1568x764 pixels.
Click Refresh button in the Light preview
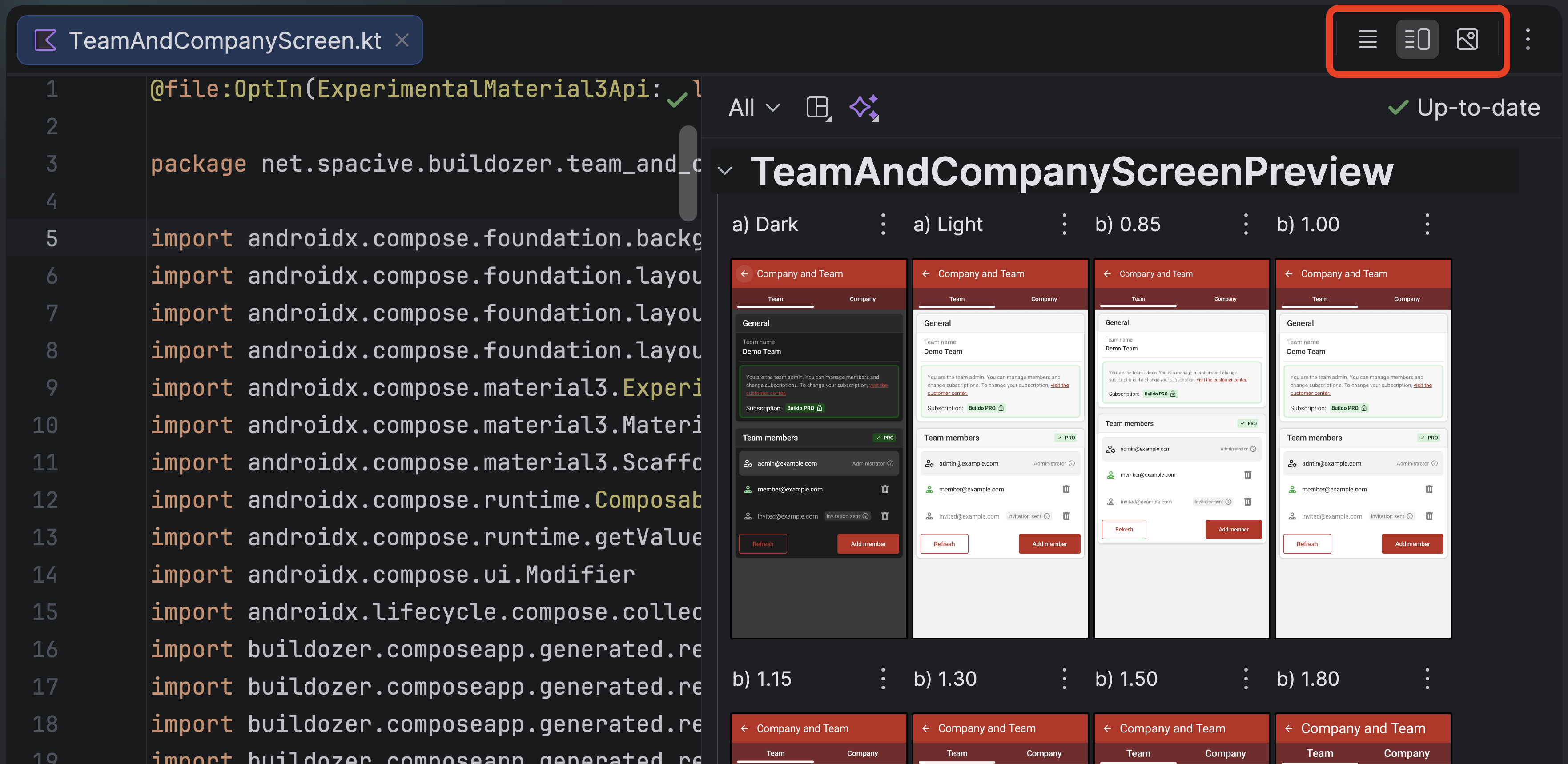point(944,543)
